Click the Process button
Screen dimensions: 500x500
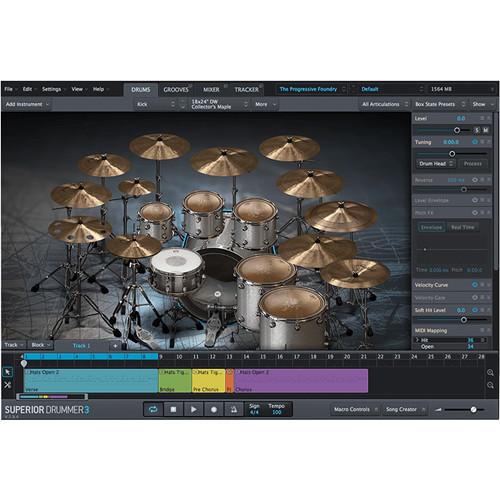(x=473, y=164)
